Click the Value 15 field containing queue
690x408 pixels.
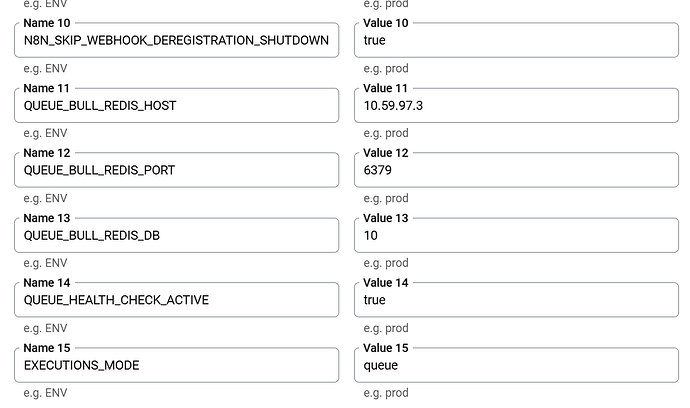516,366
